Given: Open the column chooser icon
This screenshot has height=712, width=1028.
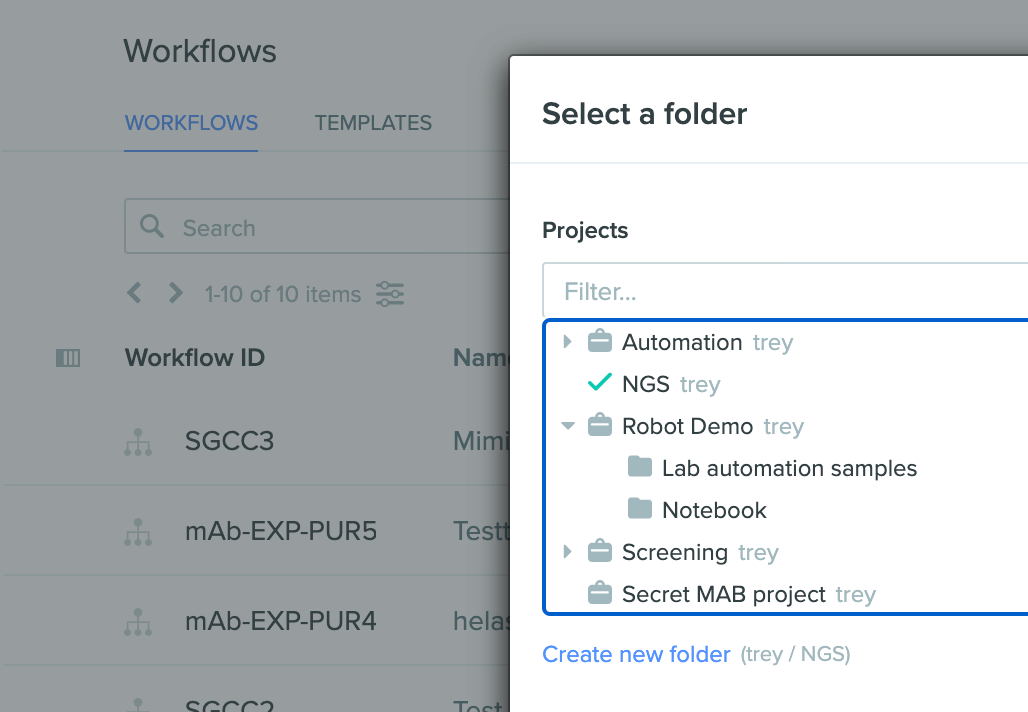Looking at the screenshot, I should [68, 358].
